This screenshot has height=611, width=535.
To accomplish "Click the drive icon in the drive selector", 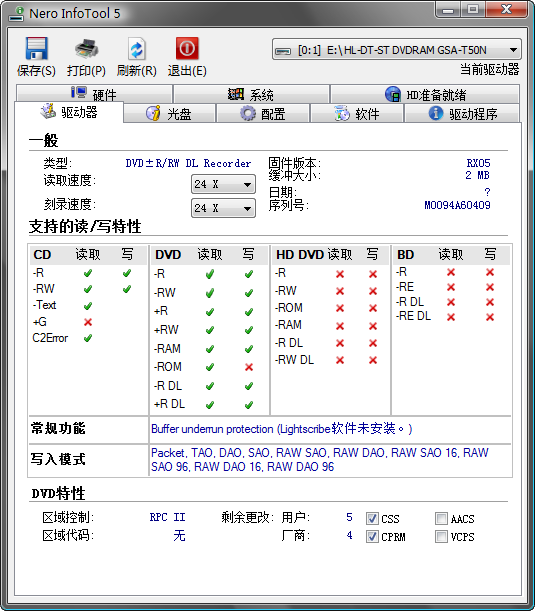I will [x=283, y=51].
